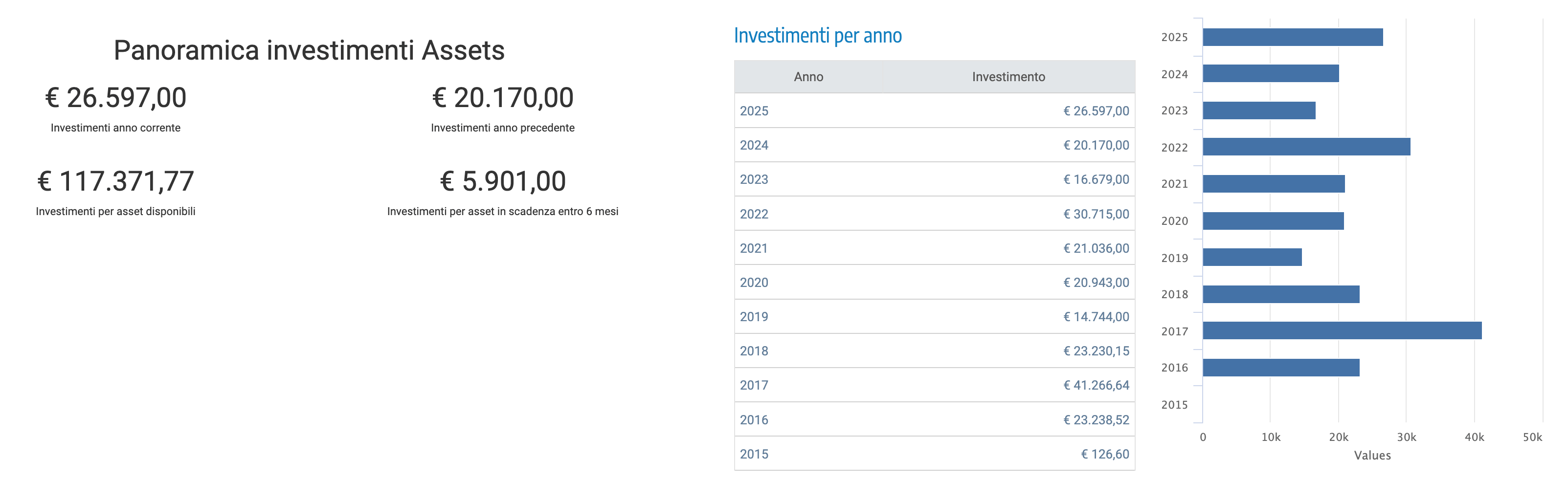
Task: Select the € 20.943,00 value for 2020
Action: pyautogui.click(x=1096, y=283)
